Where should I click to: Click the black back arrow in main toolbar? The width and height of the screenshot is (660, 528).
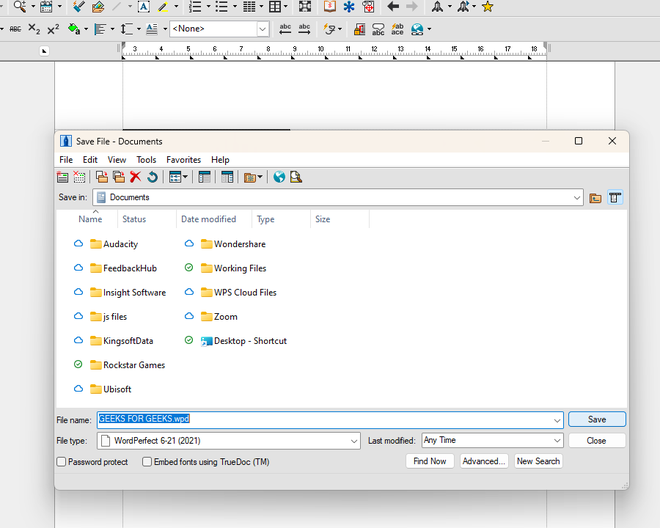pyautogui.click(x=393, y=6)
